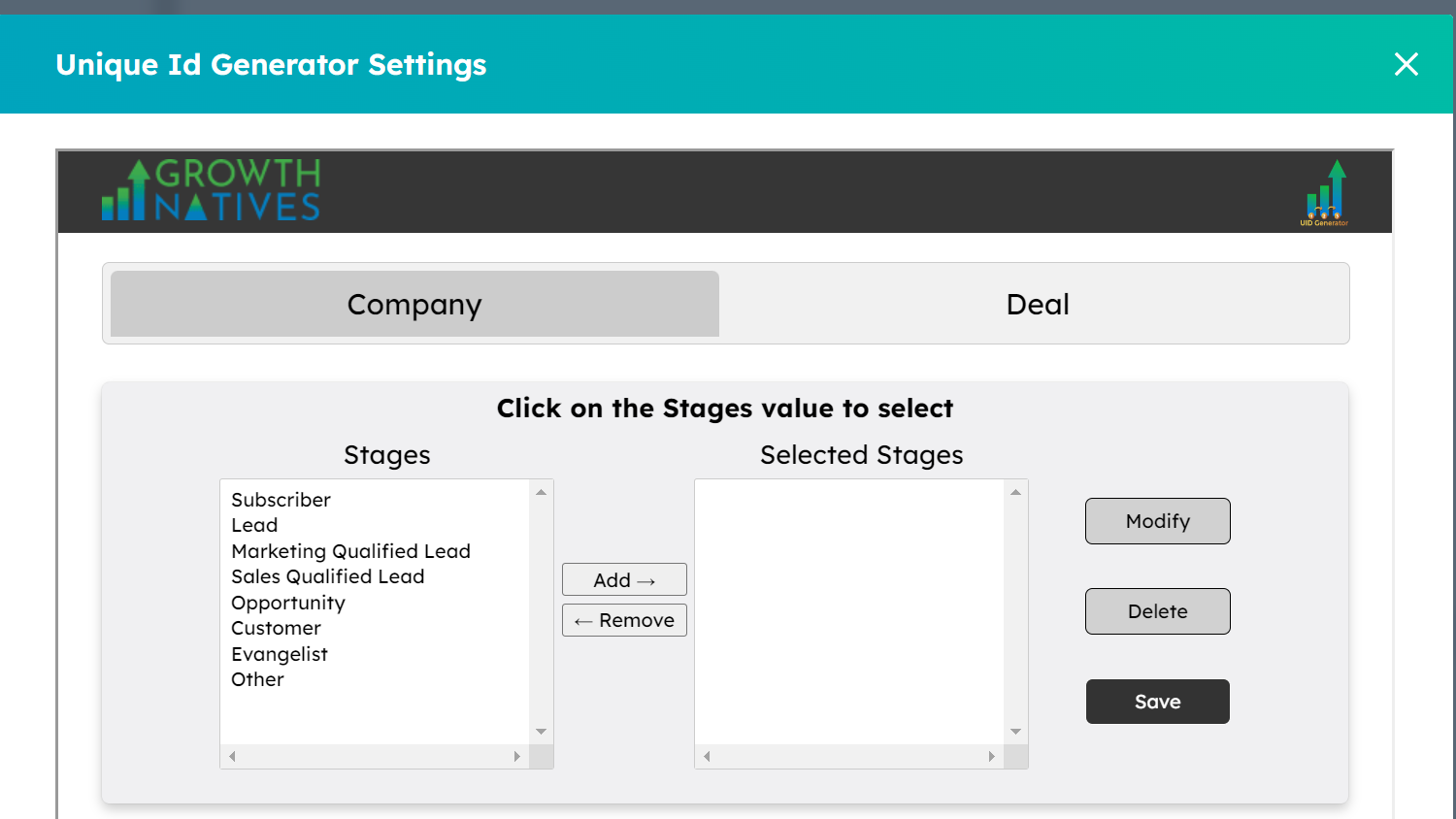Screen dimensions: 1456x819
Task: Select the Evangelist stage
Action: point(280,654)
